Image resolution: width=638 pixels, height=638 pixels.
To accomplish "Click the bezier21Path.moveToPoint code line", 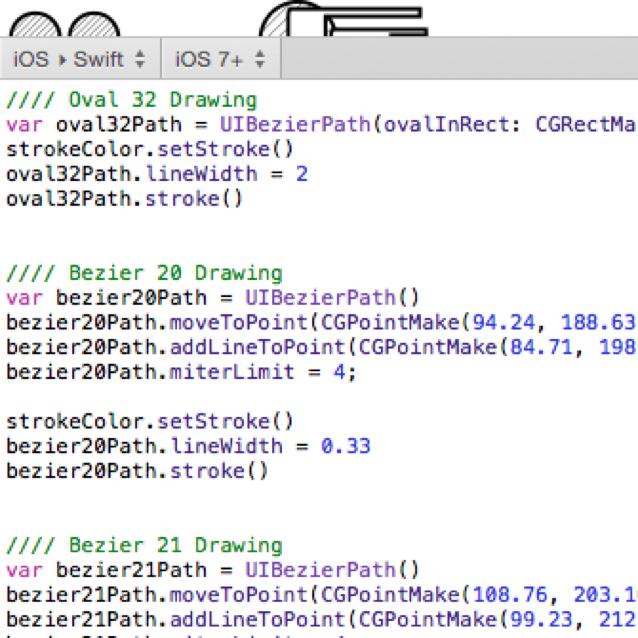I will 321,595.
